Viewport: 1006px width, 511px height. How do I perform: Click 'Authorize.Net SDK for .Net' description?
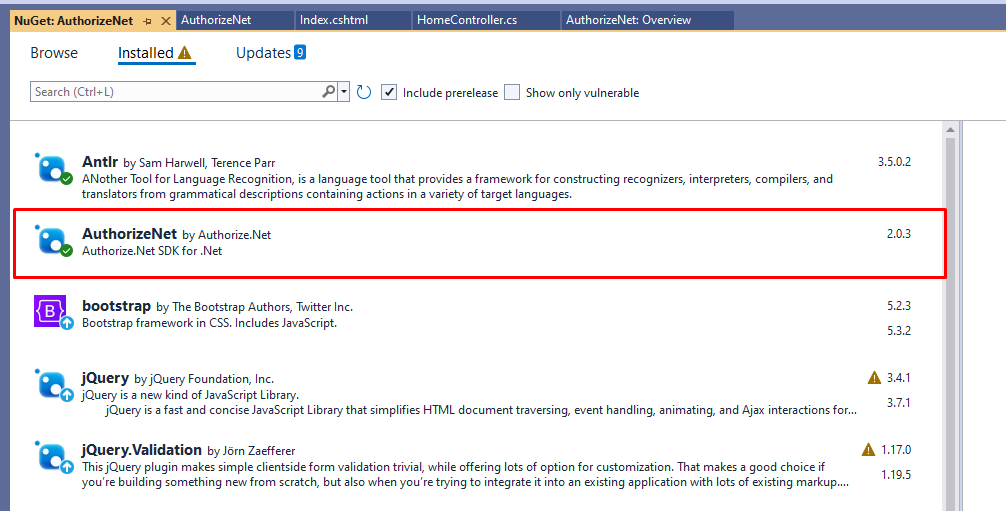pyautogui.click(x=152, y=251)
